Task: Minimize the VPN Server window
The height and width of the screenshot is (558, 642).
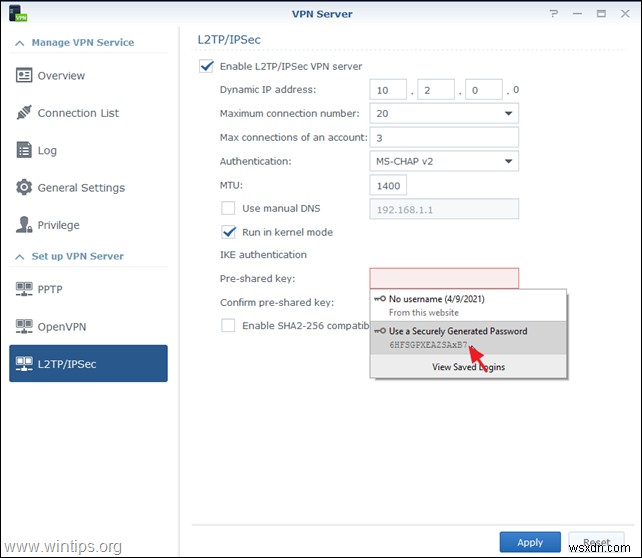Action: (x=577, y=14)
